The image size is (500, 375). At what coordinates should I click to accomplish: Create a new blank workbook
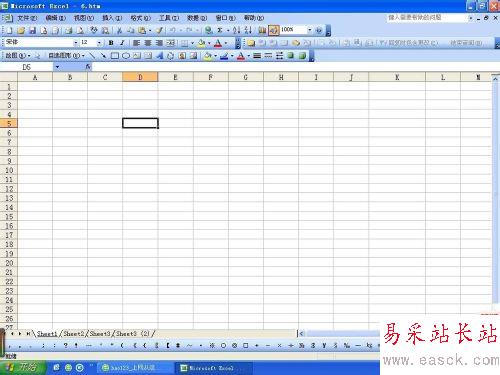[x=9, y=31]
